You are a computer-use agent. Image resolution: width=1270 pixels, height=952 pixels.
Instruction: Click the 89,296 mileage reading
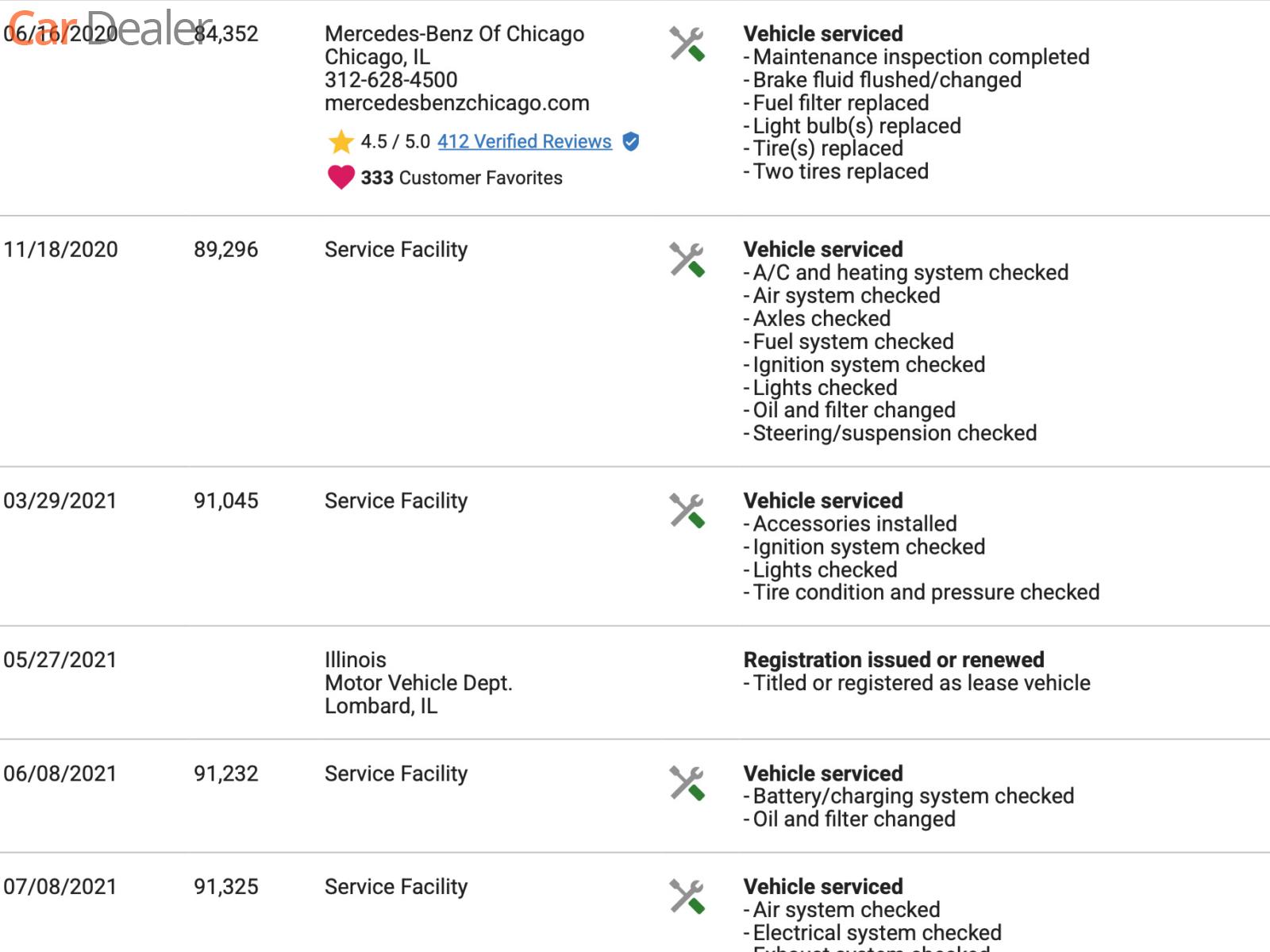[225, 250]
